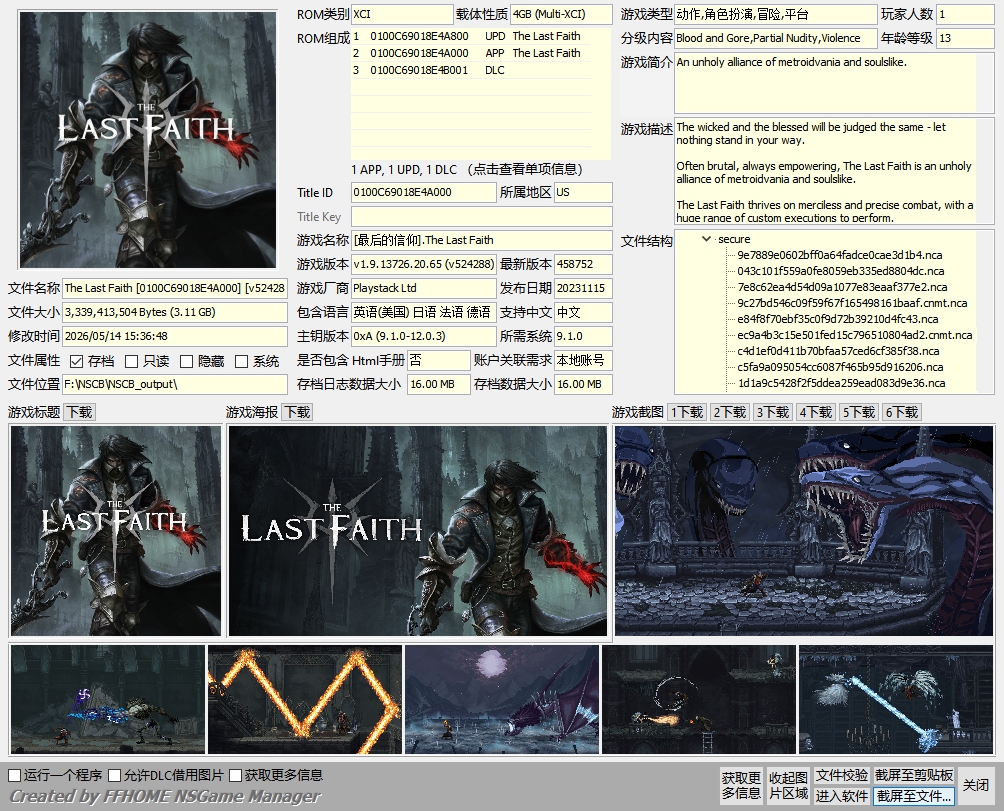Click the game title thumbnail below 游戏标题

point(116,531)
